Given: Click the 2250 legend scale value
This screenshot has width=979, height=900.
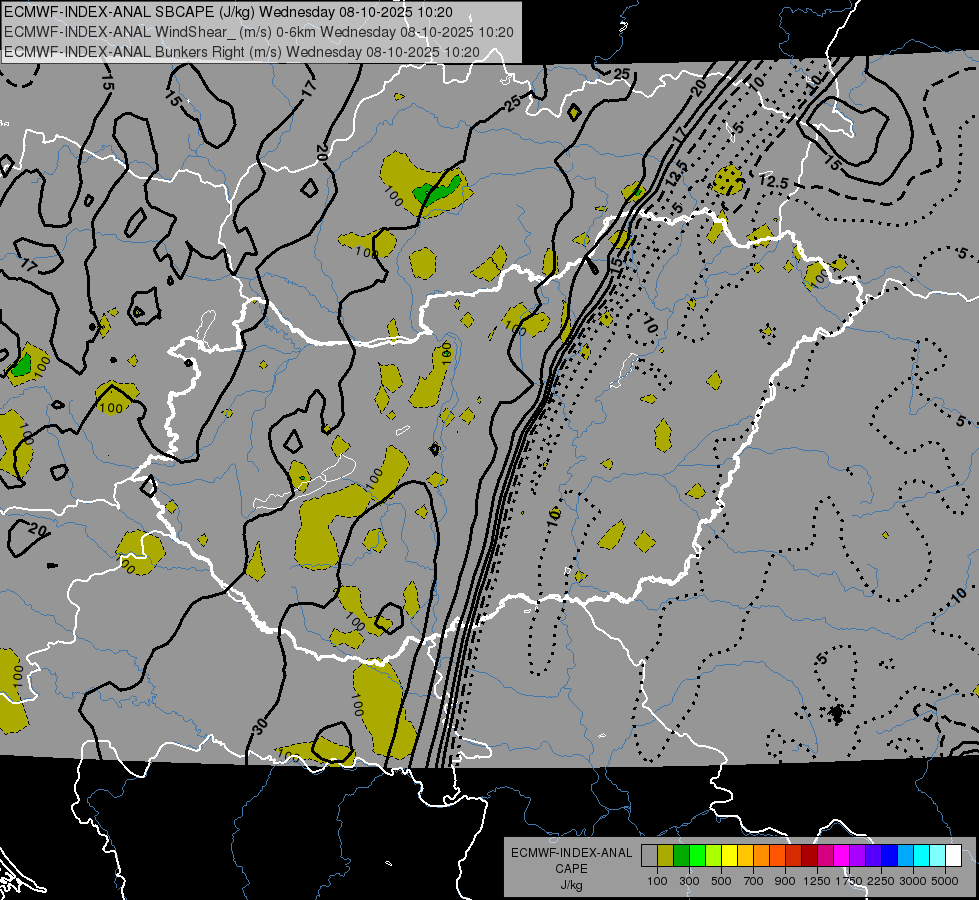Looking at the screenshot, I should coord(880,881).
